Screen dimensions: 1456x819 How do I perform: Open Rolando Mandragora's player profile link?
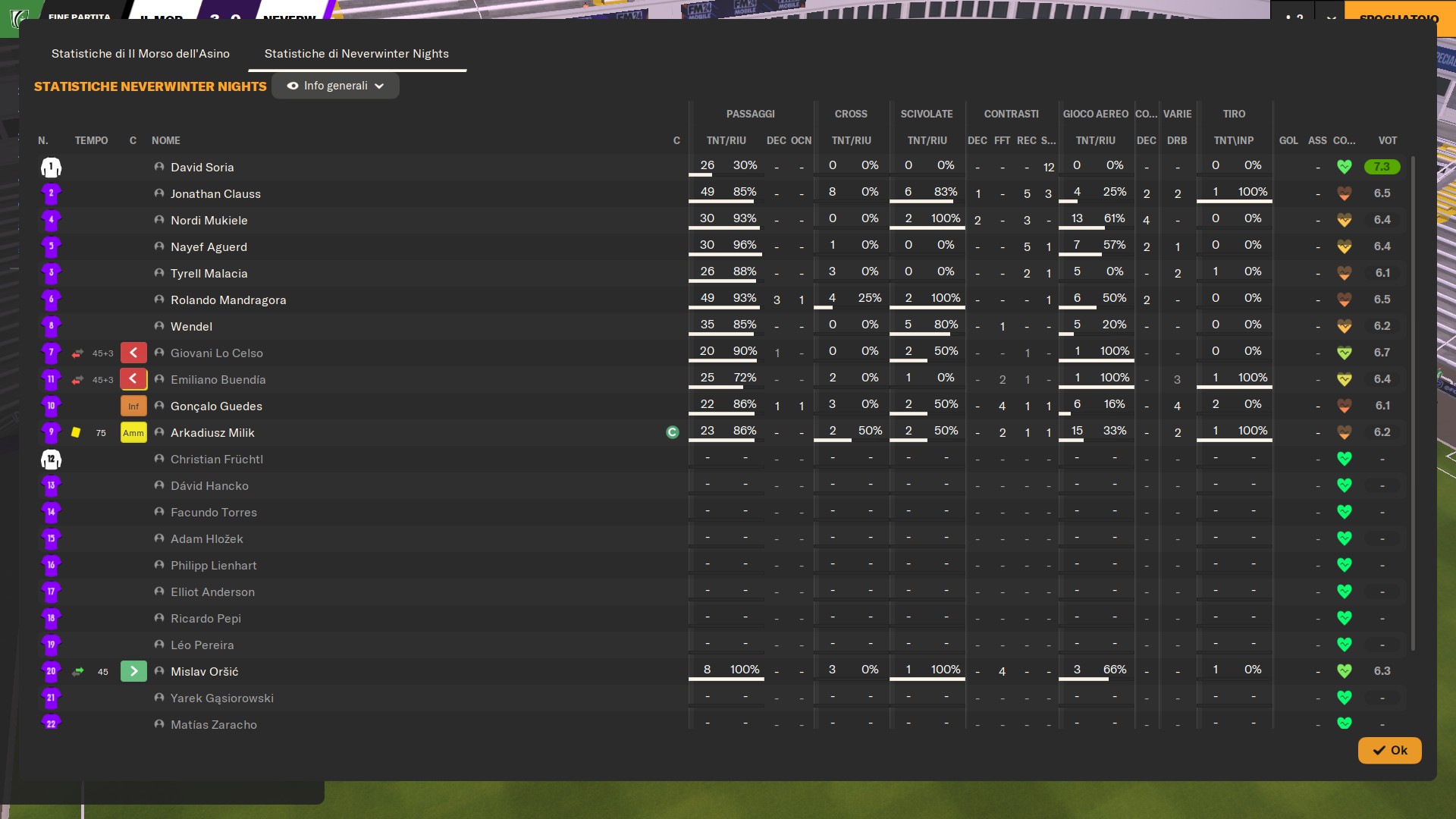[x=228, y=300]
